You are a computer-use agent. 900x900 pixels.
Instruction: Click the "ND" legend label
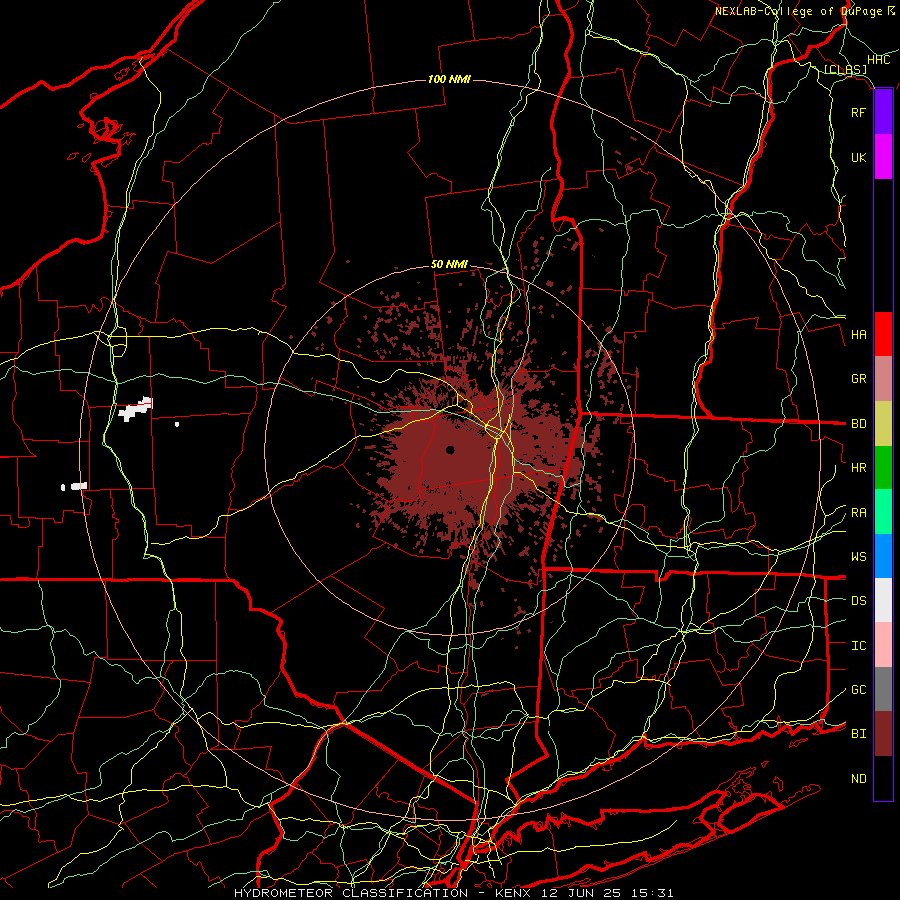tap(858, 779)
